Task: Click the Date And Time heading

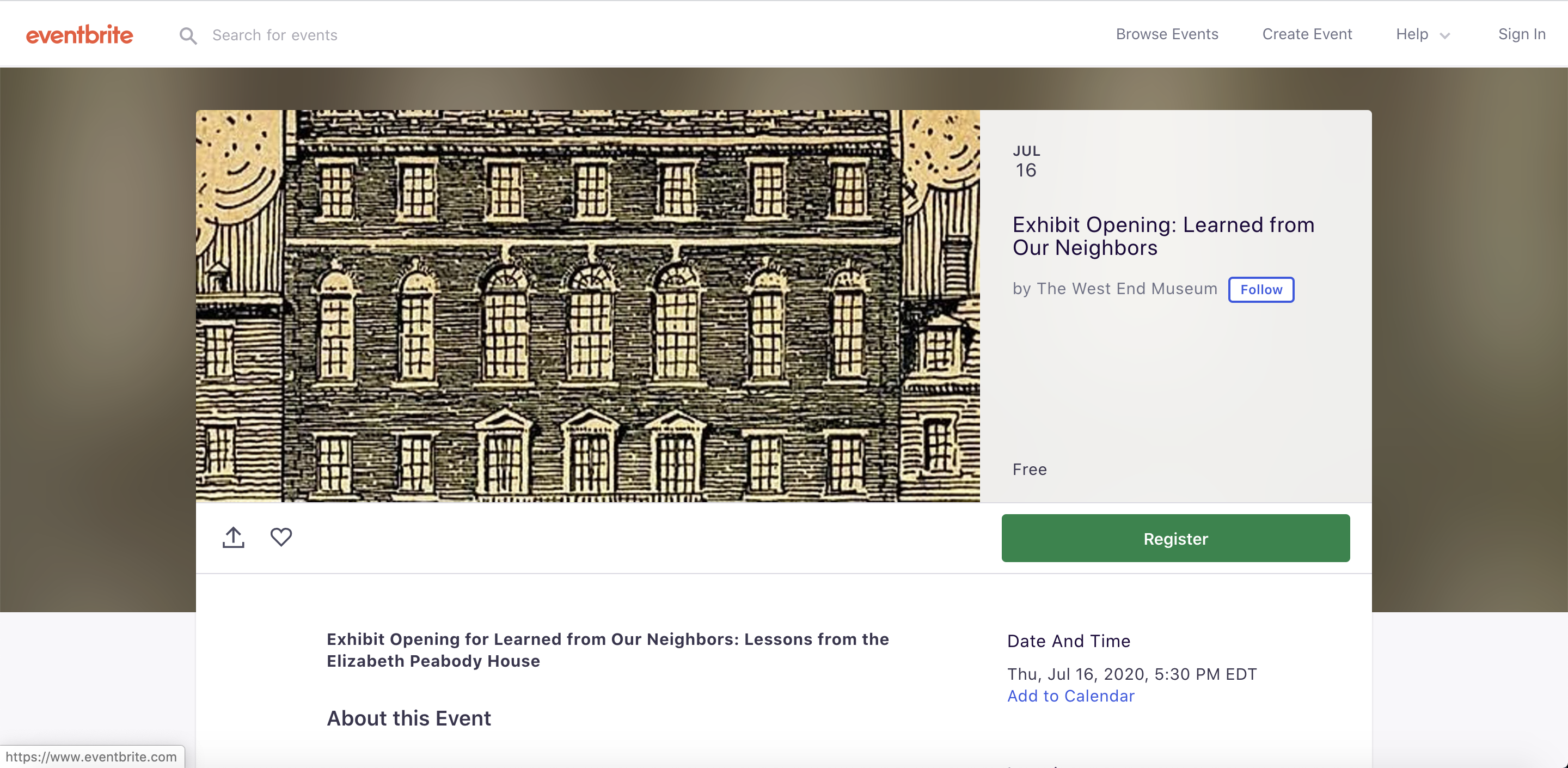Action: tap(1068, 641)
